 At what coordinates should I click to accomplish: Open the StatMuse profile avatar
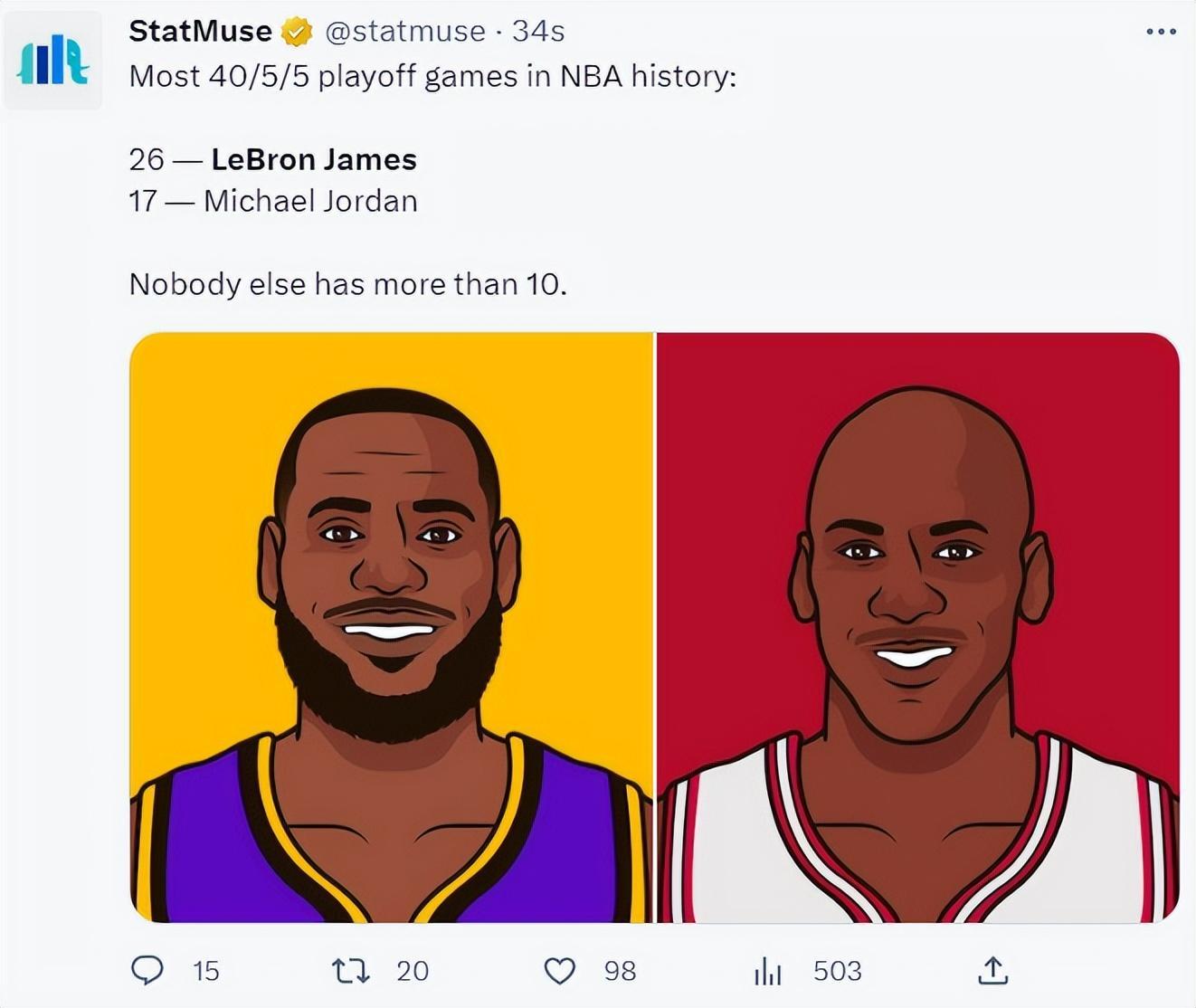coord(52,61)
